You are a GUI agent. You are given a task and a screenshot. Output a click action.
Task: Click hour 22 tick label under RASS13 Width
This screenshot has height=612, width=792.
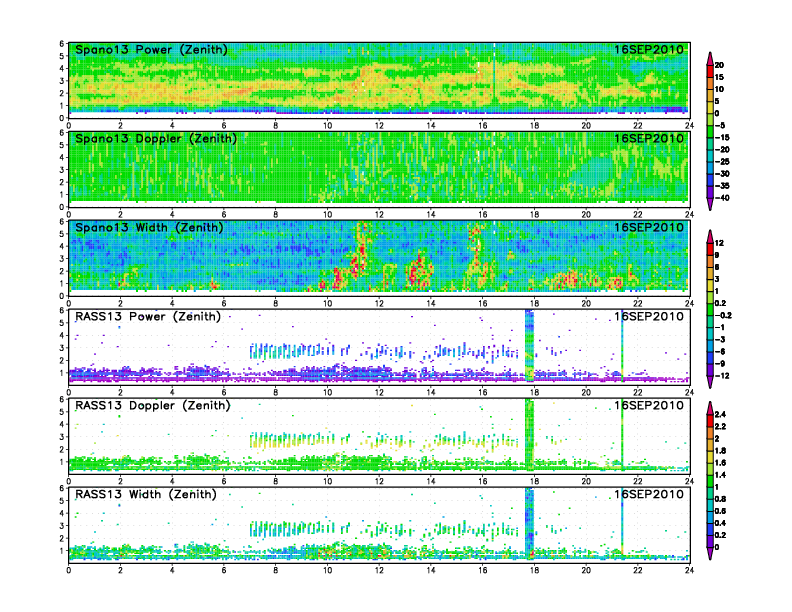coord(637,570)
